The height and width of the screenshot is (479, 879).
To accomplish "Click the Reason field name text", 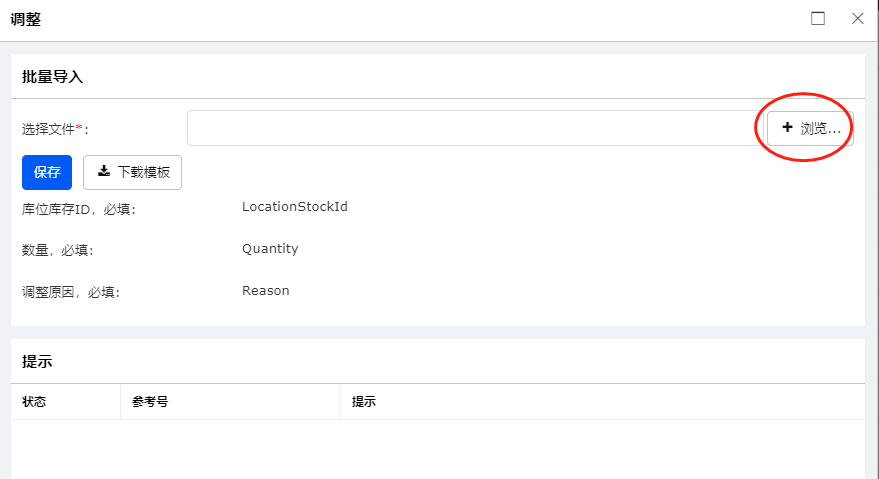I will [x=266, y=291].
